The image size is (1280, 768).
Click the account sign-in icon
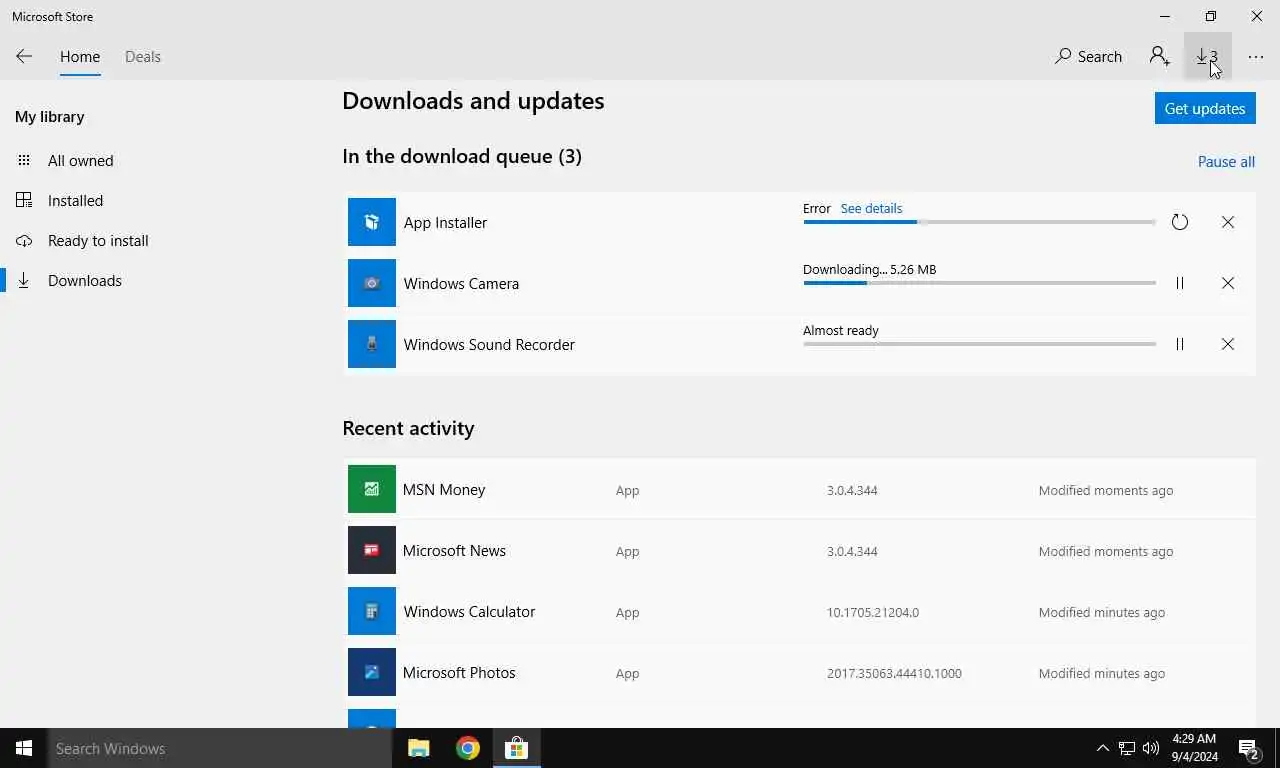[1160, 56]
